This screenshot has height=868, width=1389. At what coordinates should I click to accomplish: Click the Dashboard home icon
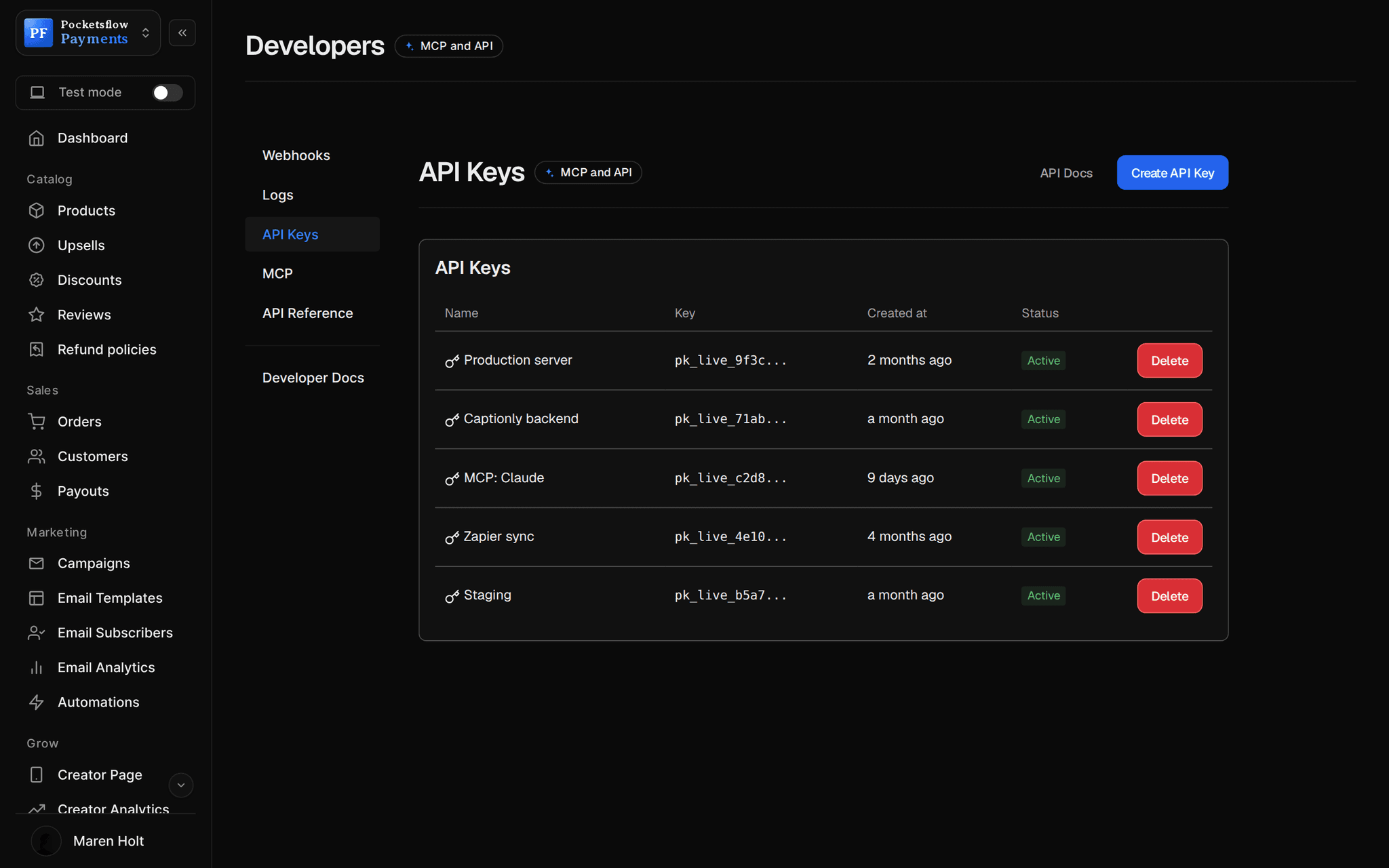coord(37,138)
